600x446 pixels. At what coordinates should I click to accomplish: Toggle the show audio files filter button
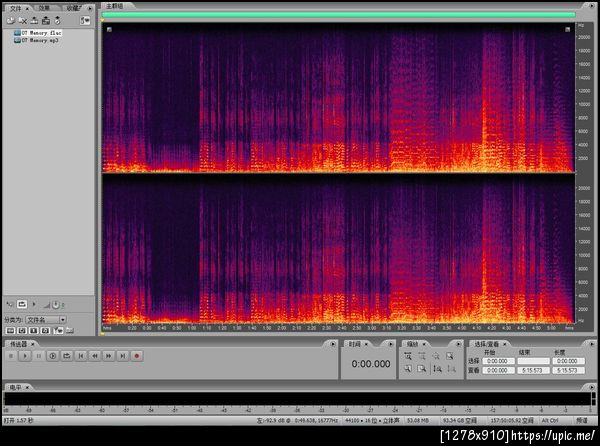tap(10, 330)
